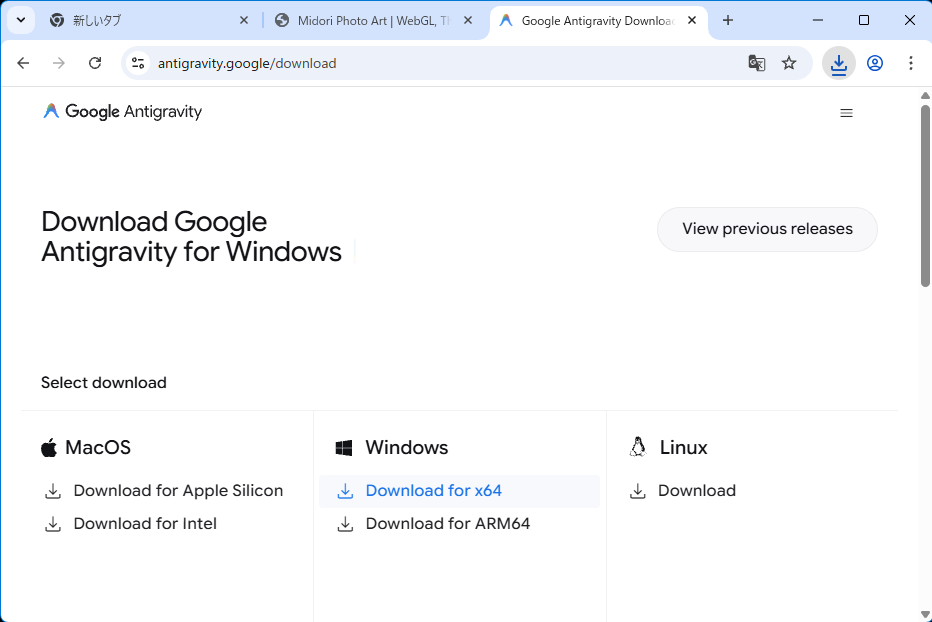The height and width of the screenshot is (622, 932).
Task: Switch to the Midori Photo Art tab
Action: click(365, 20)
